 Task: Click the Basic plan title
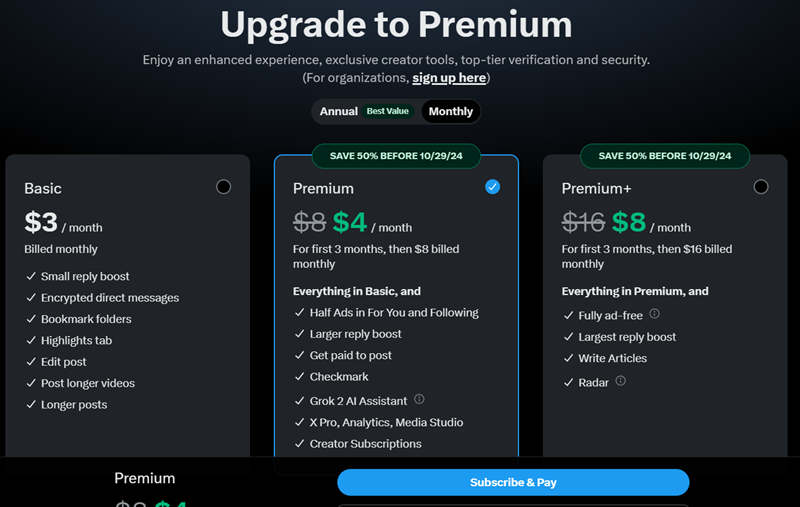43,188
